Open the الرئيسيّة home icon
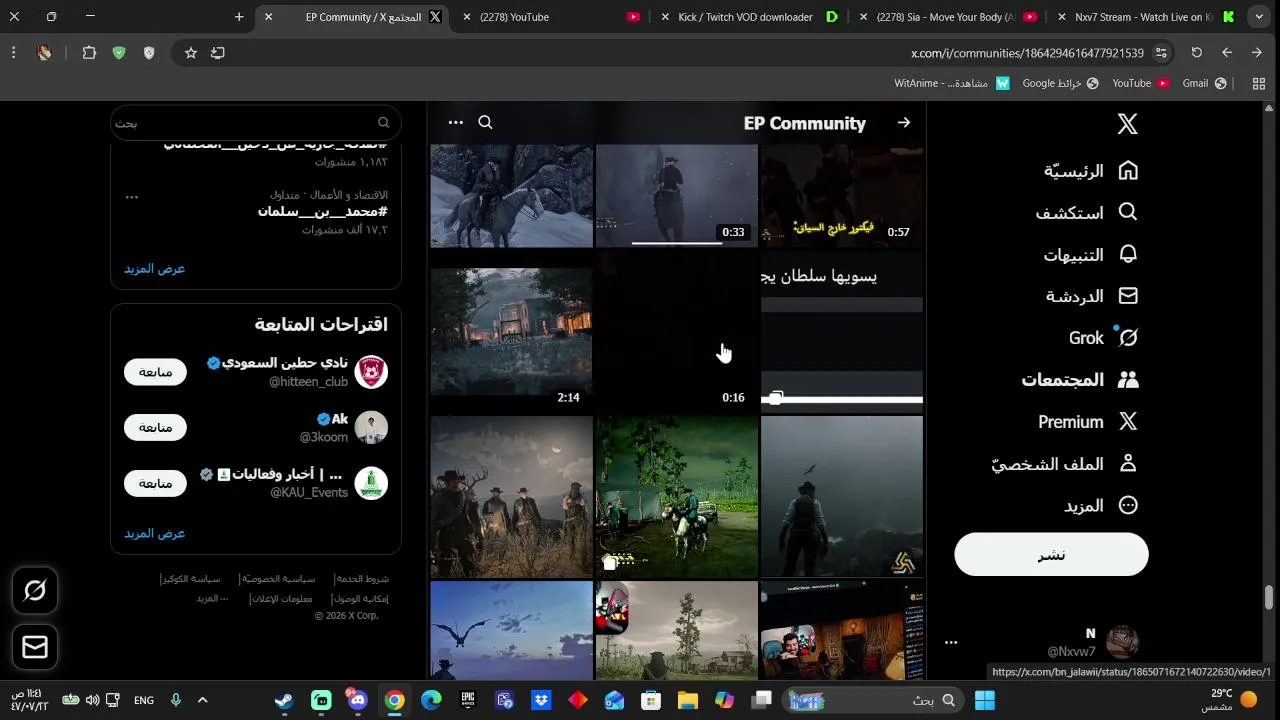 [1128, 171]
